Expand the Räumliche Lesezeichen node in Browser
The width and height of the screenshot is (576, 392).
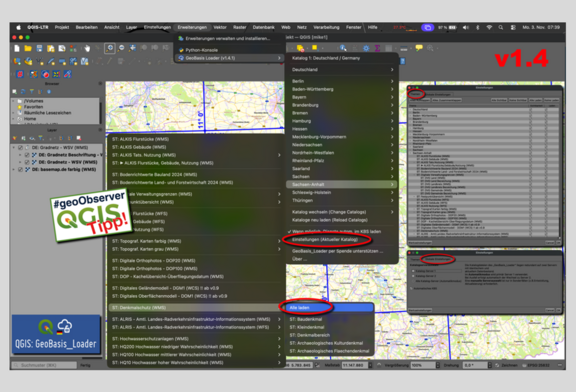click(x=14, y=113)
